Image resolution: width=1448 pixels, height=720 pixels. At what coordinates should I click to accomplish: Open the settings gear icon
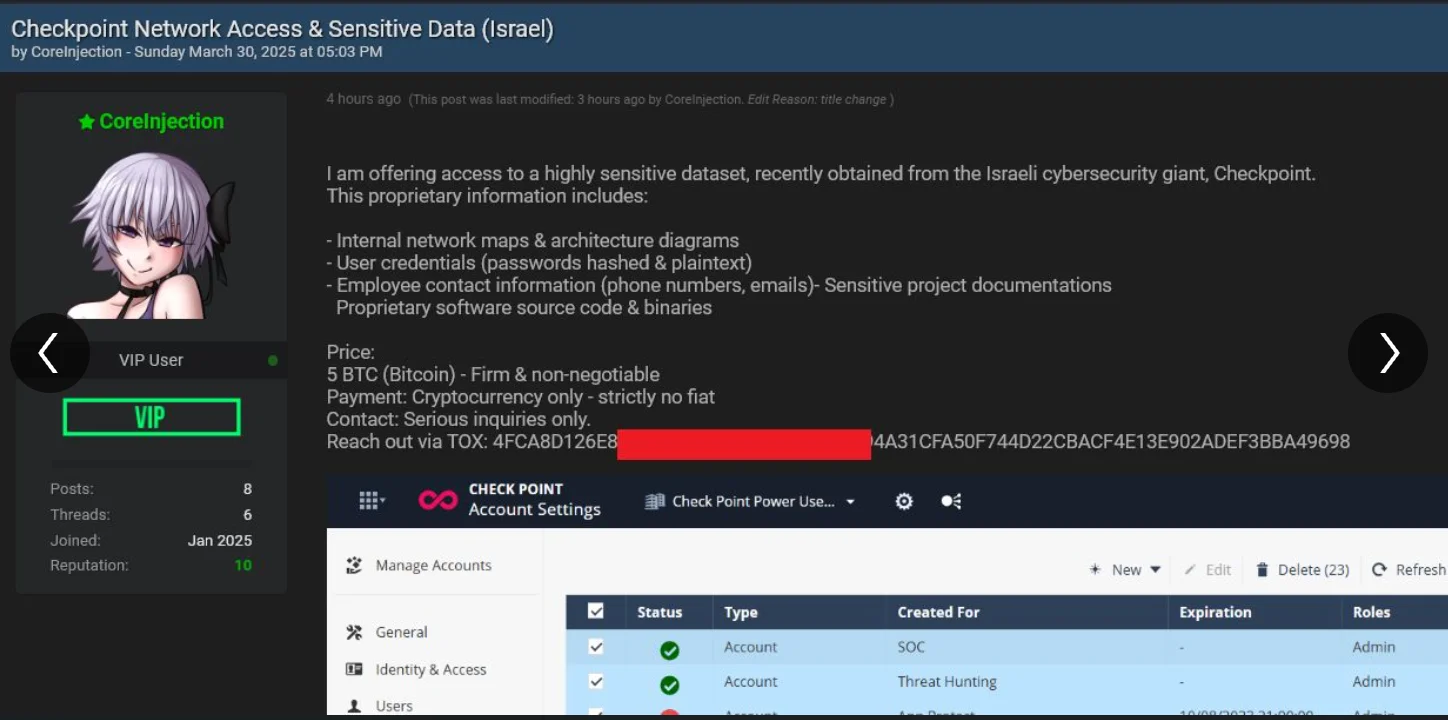(x=904, y=501)
